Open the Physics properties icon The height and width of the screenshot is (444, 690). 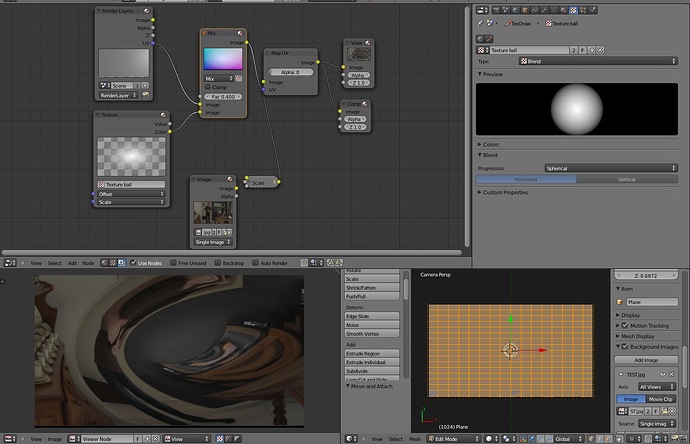[x=592, y=10]
